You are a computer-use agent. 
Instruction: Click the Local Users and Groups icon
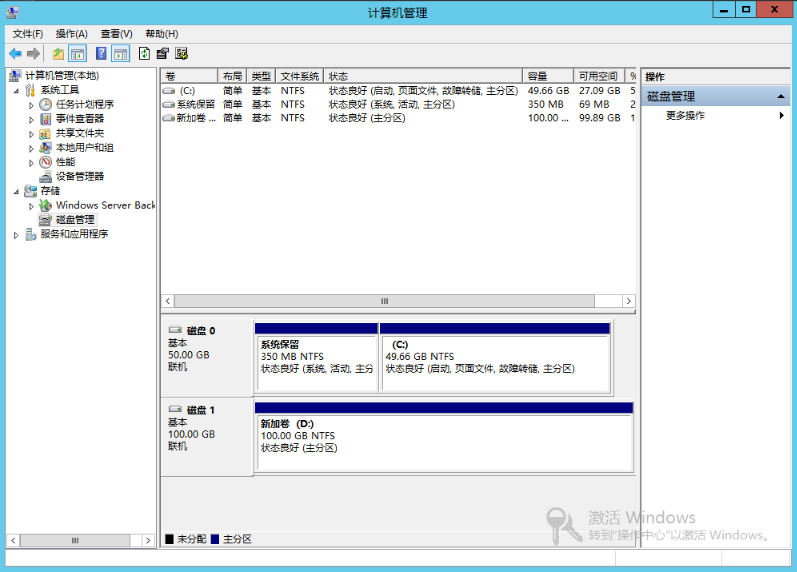point(45,147)
